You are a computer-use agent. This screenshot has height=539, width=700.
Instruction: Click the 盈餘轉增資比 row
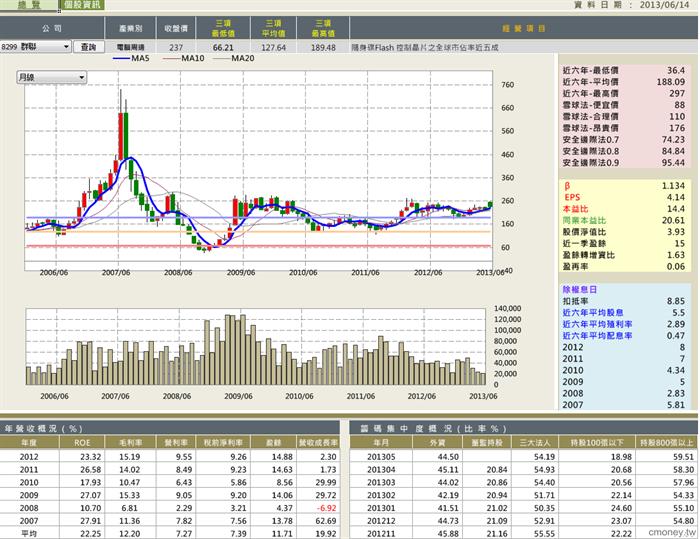pos(624,255)
